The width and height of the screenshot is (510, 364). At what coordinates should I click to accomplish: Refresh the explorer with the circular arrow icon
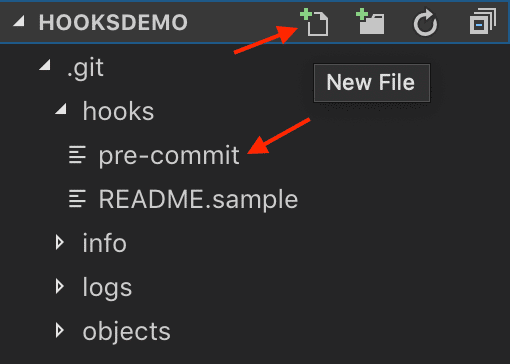(x=425, y=23)
